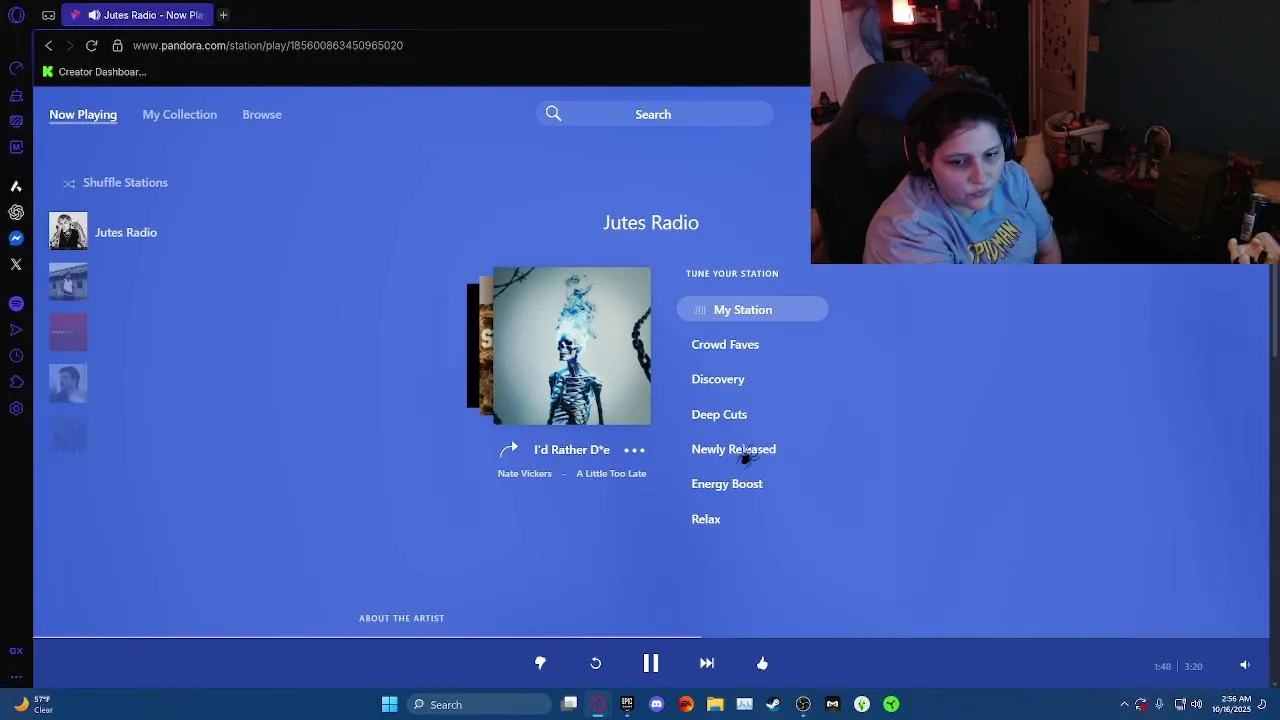Image resolution: width=1280 pixels, height=720 pixels.
Task: Select Deep Cuts station mode
Action: pyautogui.click(x=719, y=414)
